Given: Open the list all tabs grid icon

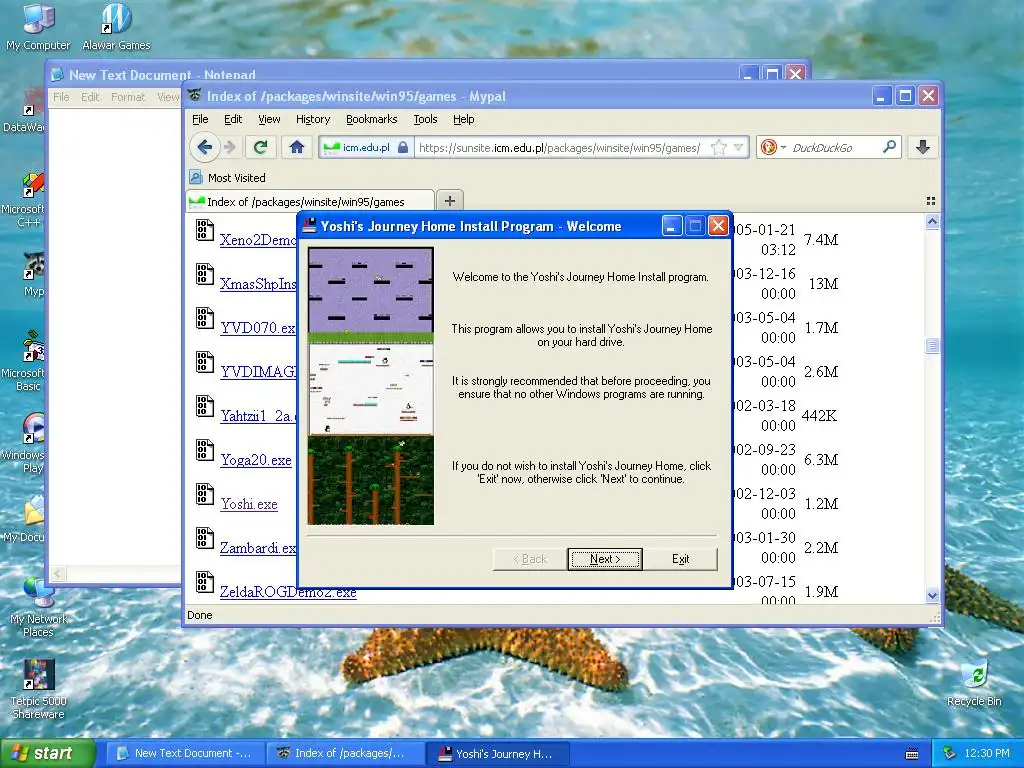Looking at the screenshot, I should click(931, 201).
